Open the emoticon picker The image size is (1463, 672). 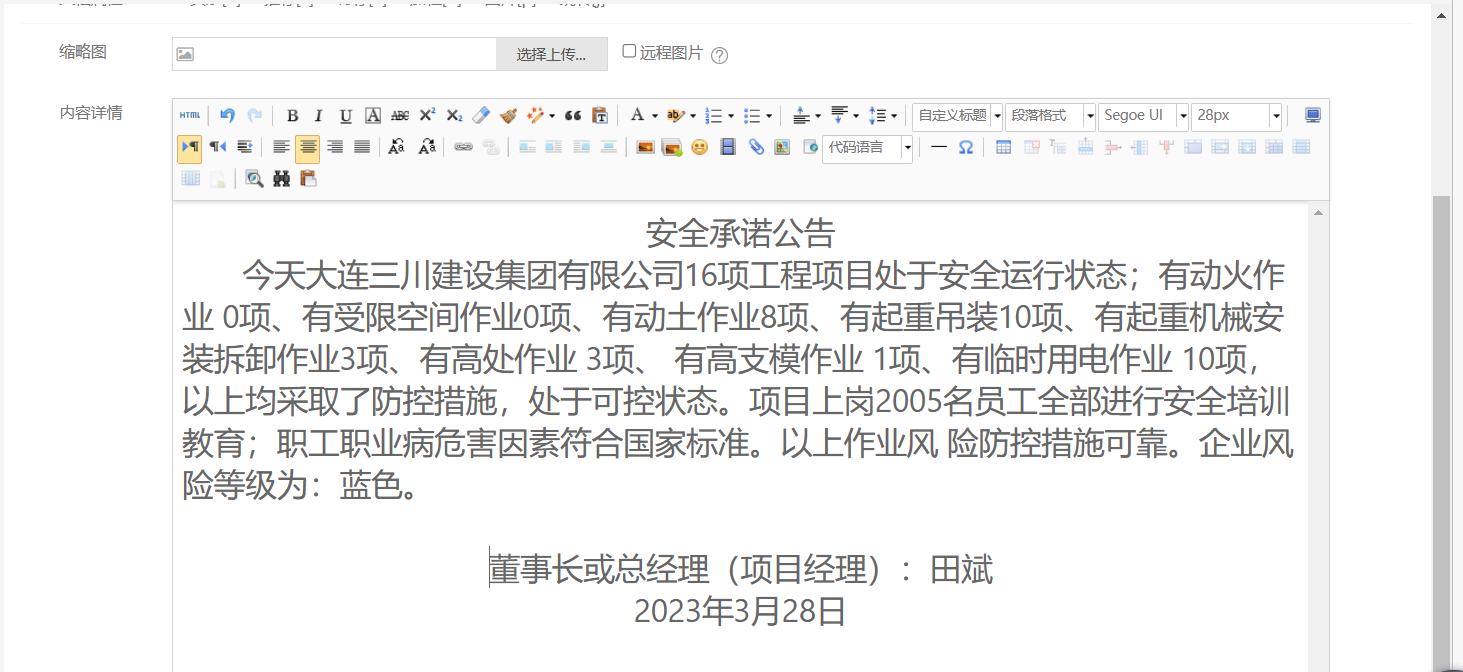click(x=700, y=148)
